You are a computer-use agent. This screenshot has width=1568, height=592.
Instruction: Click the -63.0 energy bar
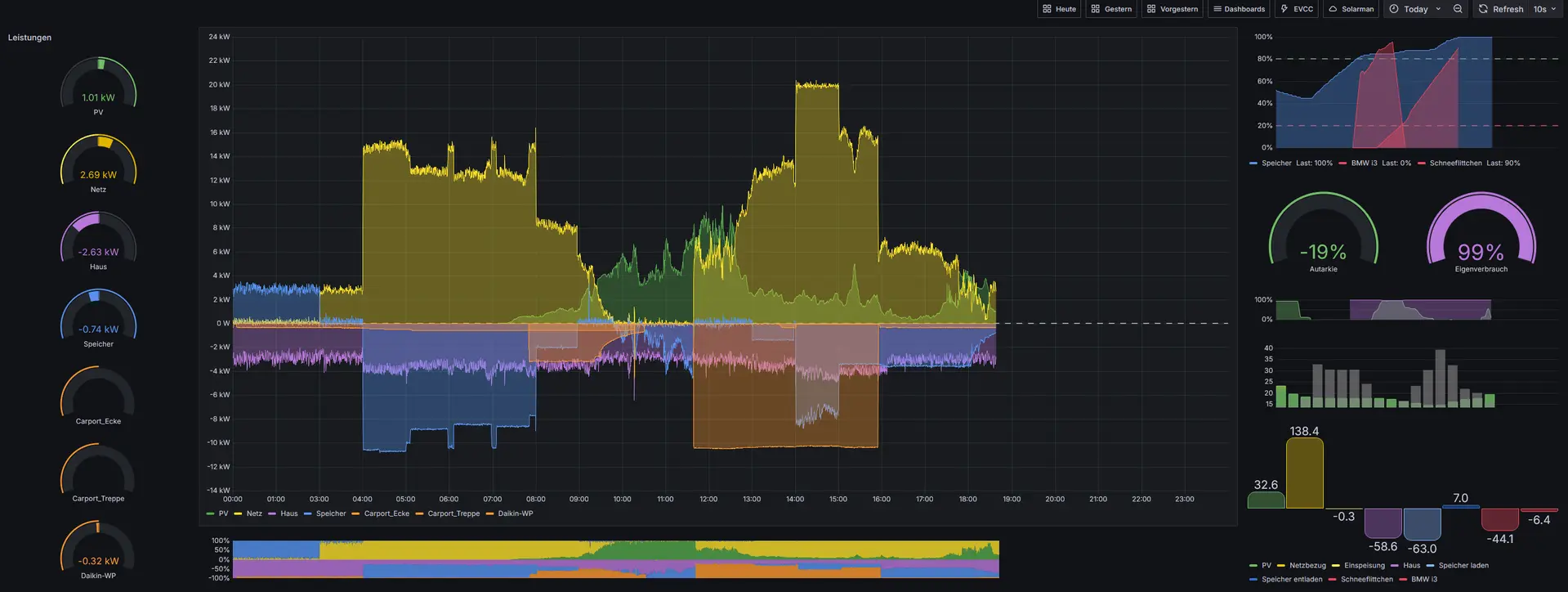(1422, 524)
